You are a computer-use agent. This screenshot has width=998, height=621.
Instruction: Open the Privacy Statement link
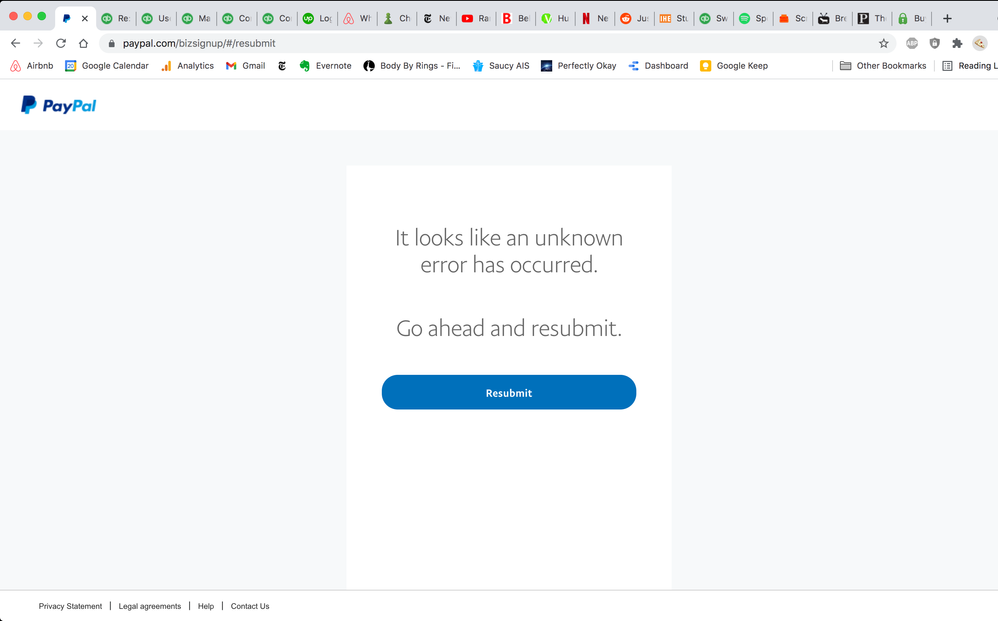point(70,606)
